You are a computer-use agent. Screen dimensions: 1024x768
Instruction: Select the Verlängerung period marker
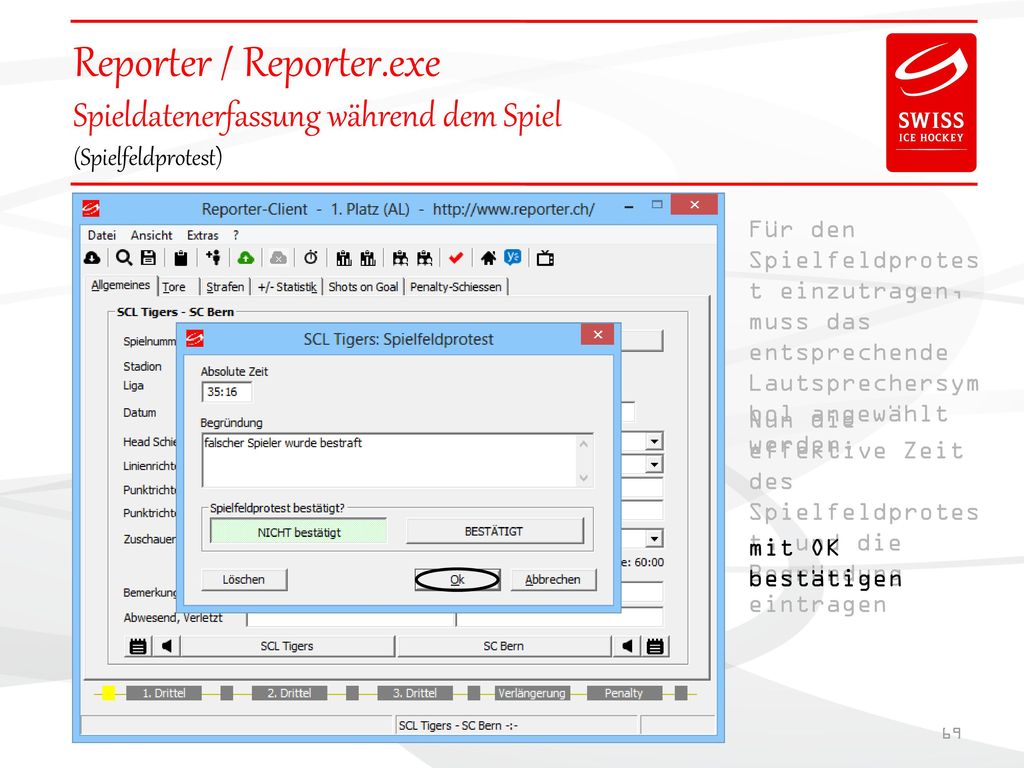tap(532, 693)
